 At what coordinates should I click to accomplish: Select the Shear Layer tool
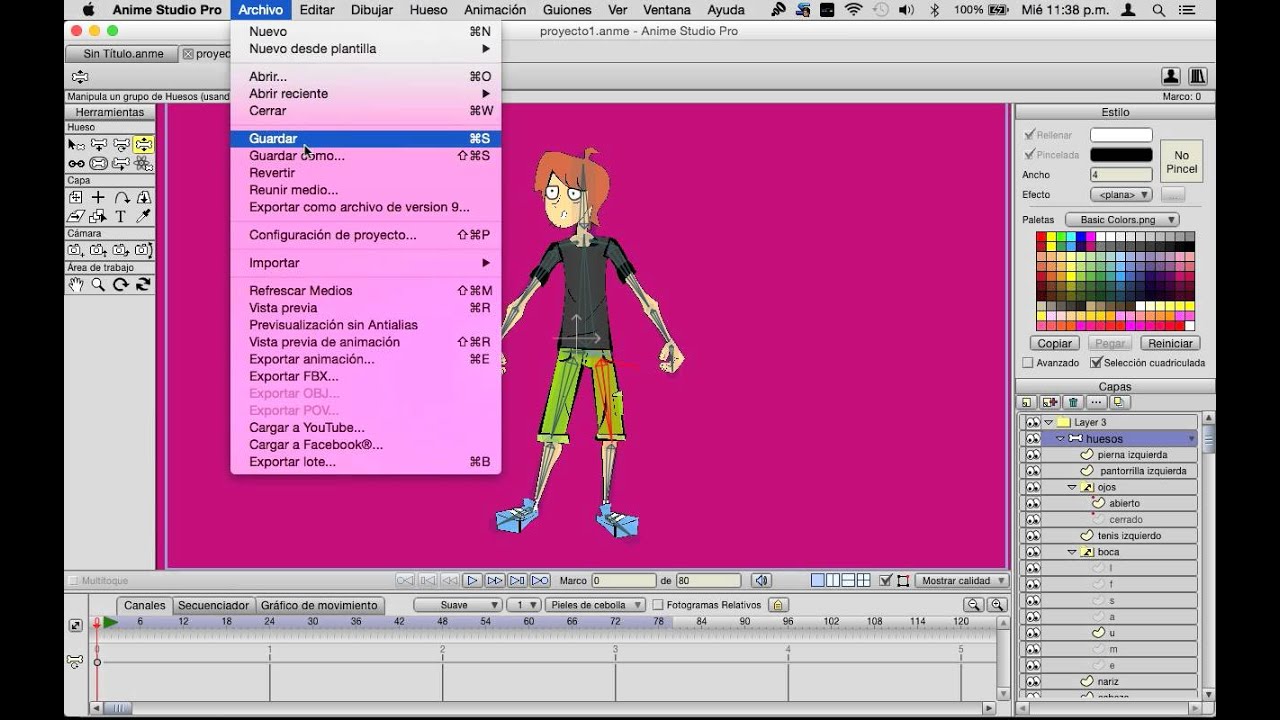tap(76, 216)
